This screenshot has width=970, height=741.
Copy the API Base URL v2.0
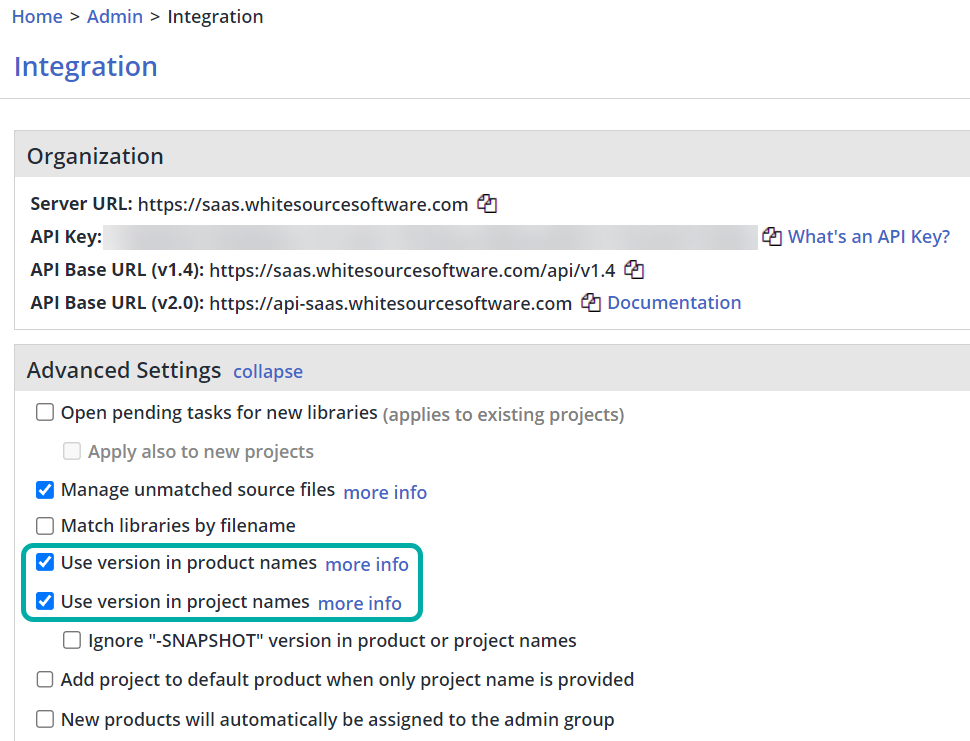tap(591, 303)
